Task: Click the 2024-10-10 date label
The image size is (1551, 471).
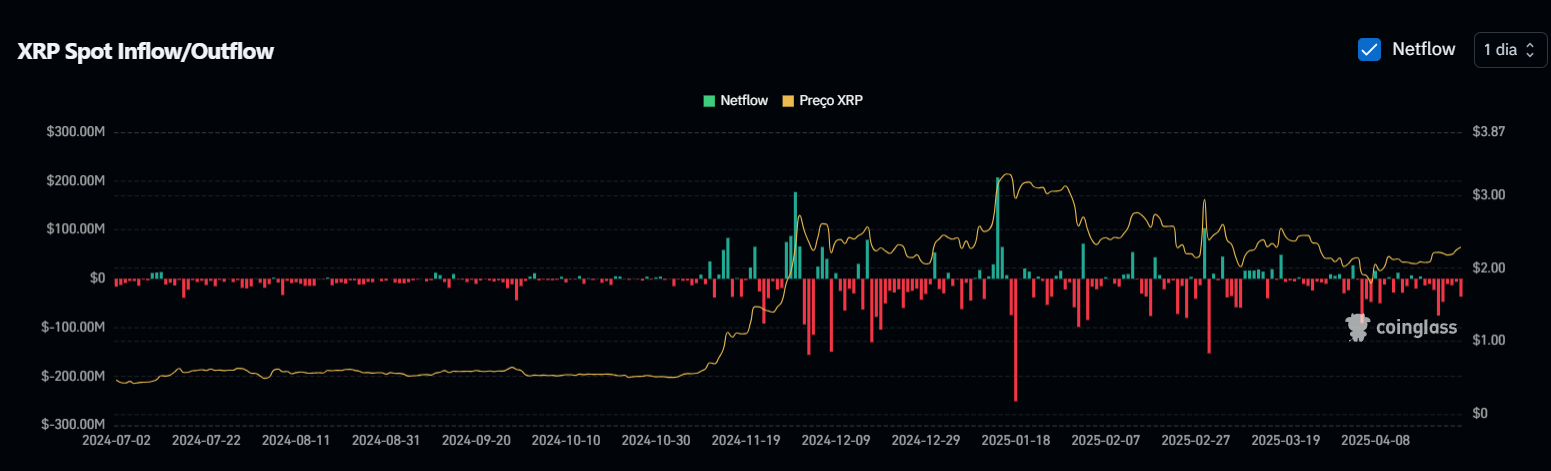Action: pyautogui.click(x=566, y=439)
